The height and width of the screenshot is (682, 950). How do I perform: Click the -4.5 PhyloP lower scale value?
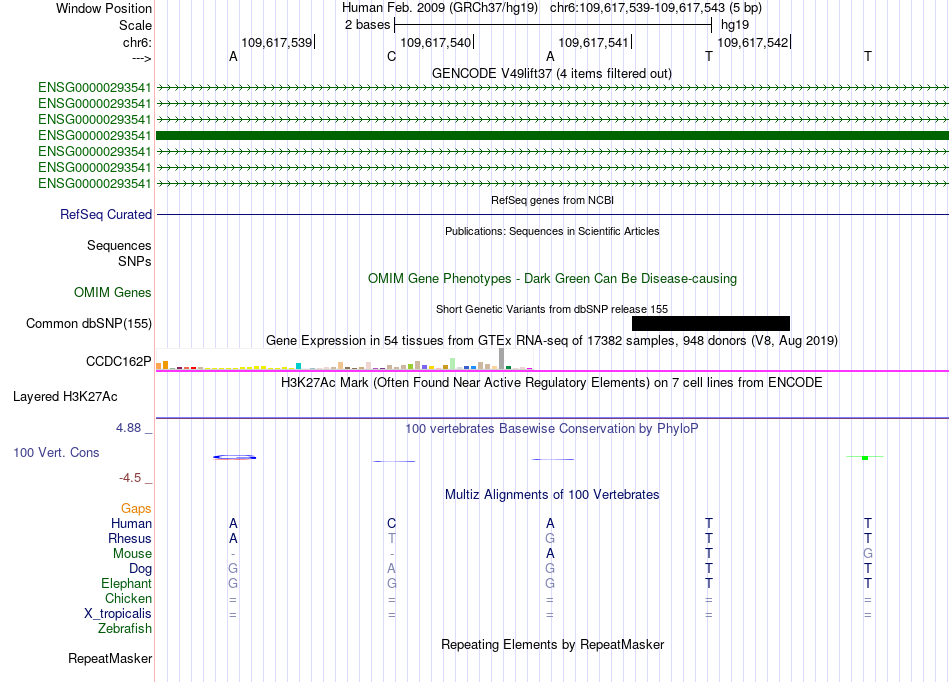pos(130,478)
